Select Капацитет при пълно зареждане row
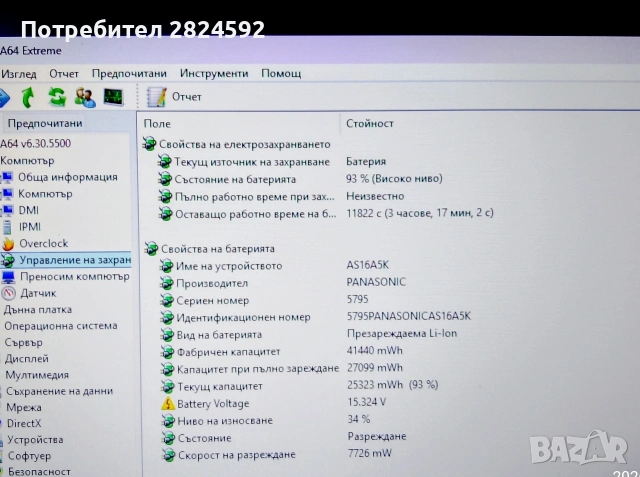The image size is (640, 477). pos(282,368)
